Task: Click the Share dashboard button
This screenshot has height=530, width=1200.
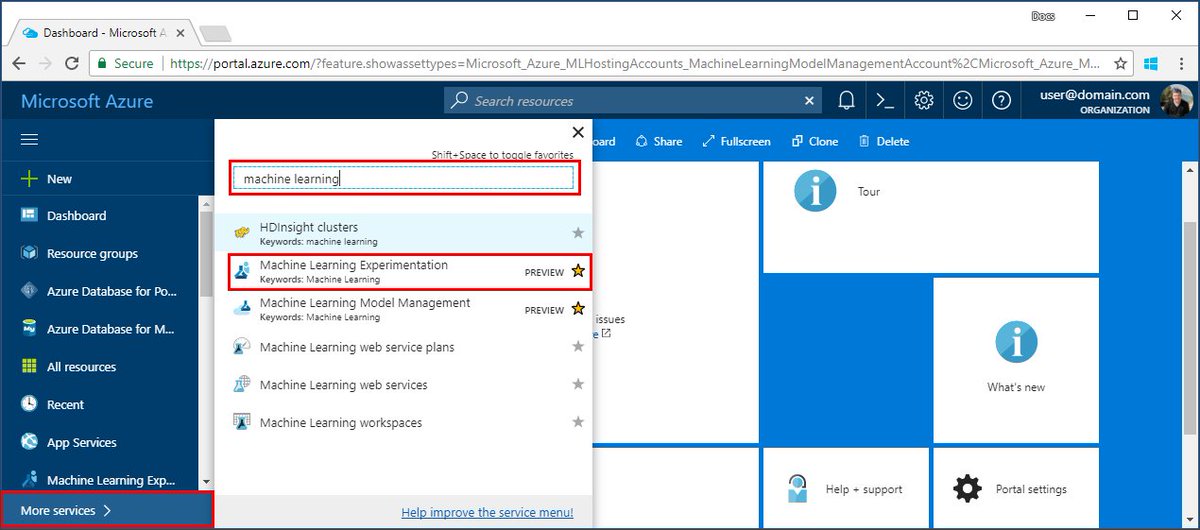Action: click(x=659, y=142)
